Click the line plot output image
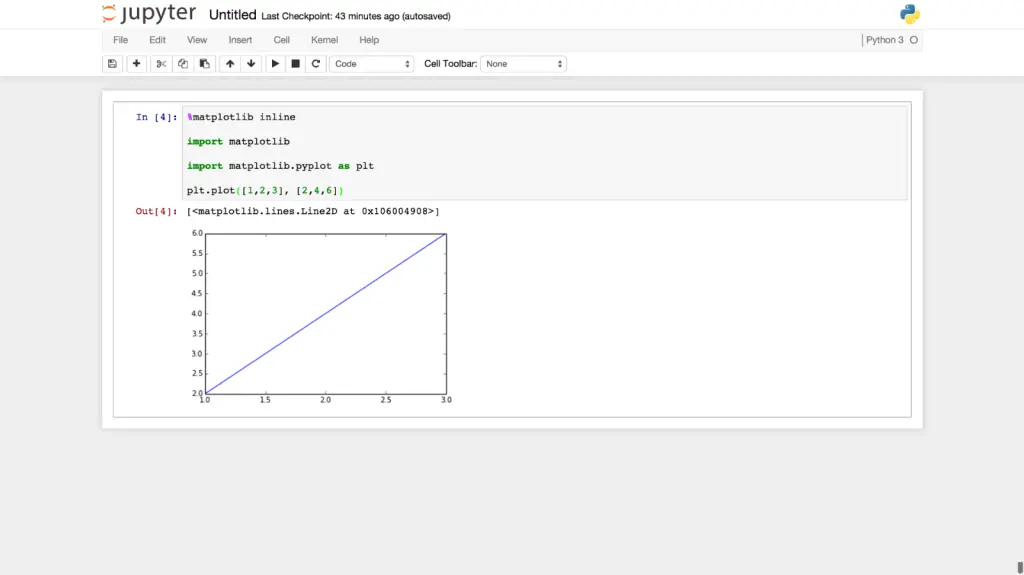Screen dimensions: 1024x575 point(320,316)
